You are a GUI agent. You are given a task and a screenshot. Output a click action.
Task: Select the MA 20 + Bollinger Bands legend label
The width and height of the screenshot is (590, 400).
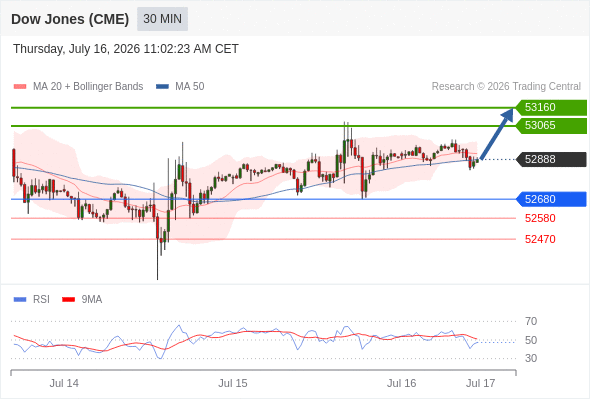pos(88,87)
